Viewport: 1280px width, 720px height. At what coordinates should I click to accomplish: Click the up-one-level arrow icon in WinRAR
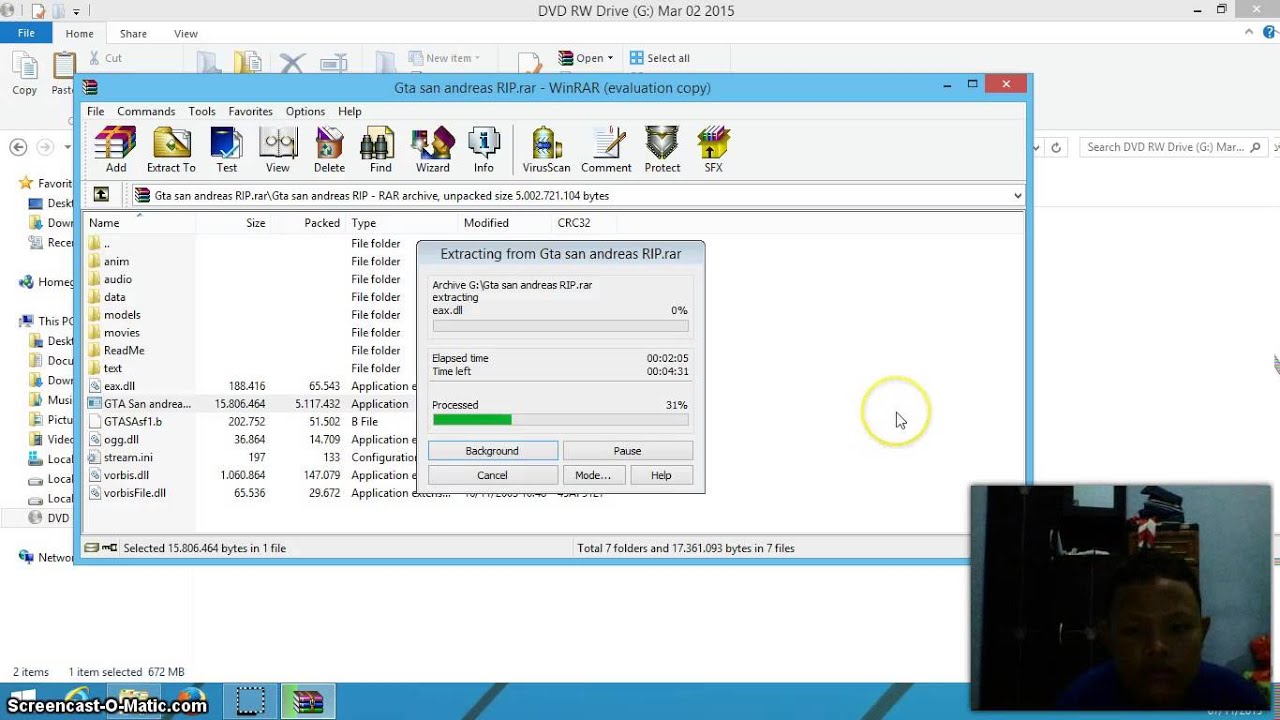point(101,195)
